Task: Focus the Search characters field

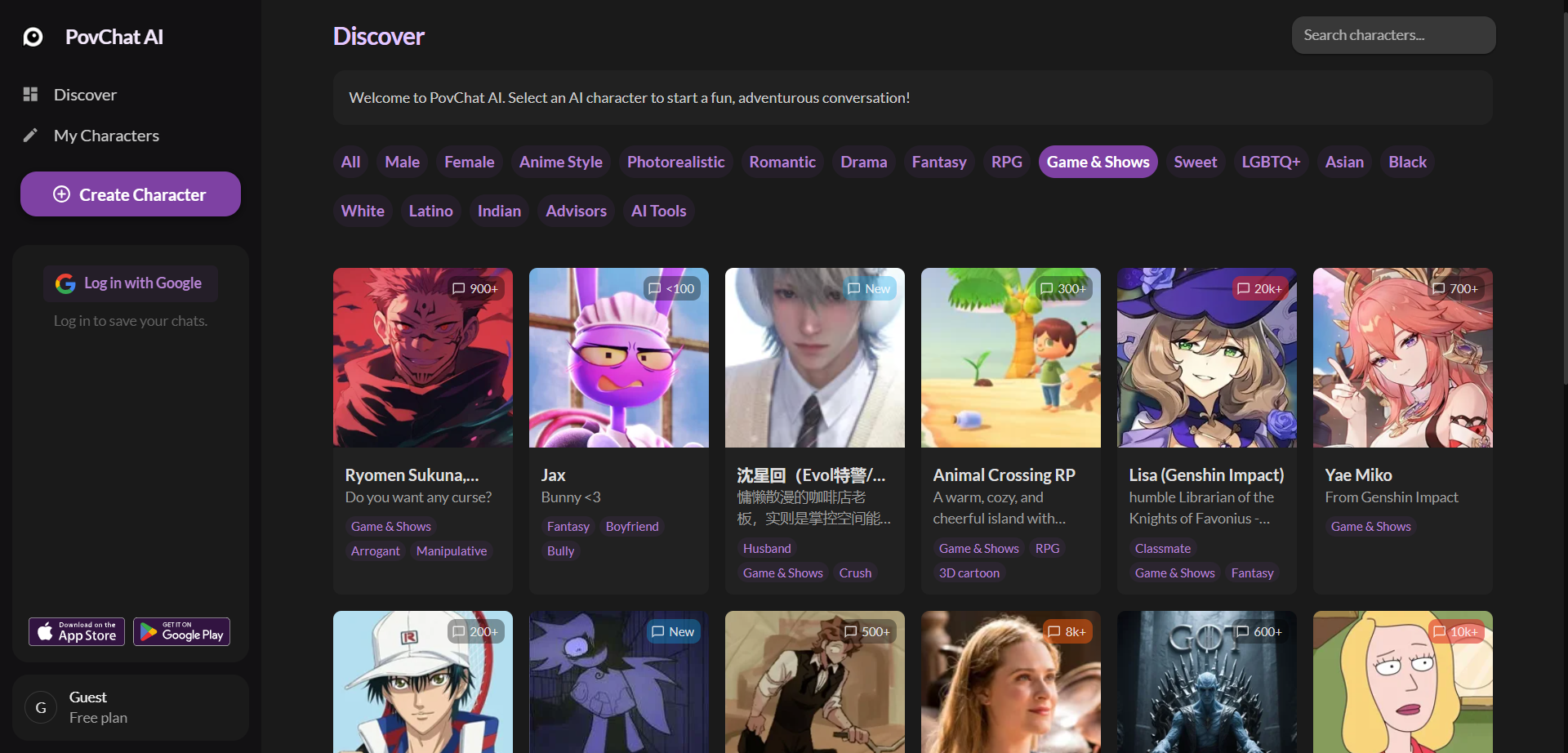Action: pyautogui.click(x=1393, y=35)
